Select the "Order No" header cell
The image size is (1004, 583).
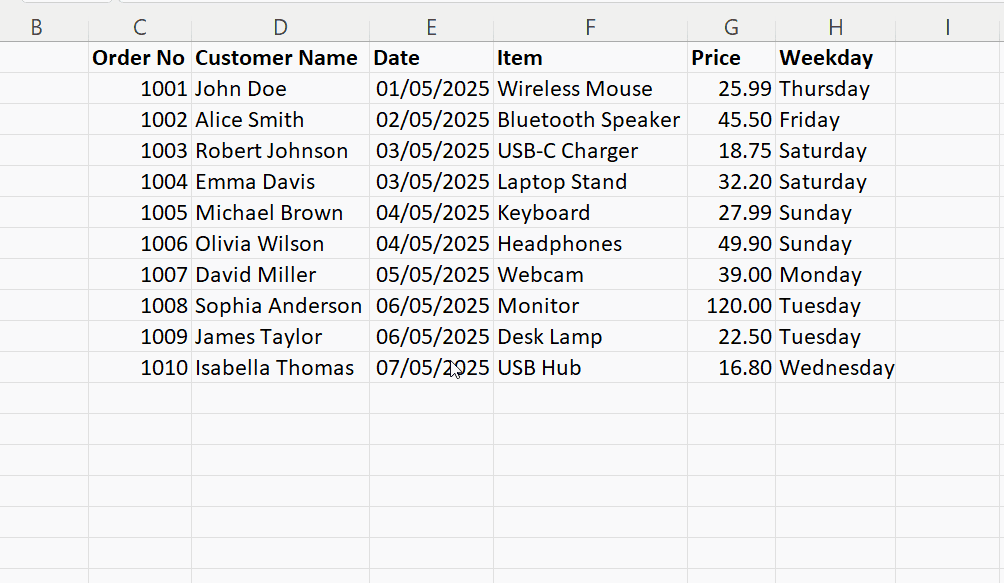(139, 58)
